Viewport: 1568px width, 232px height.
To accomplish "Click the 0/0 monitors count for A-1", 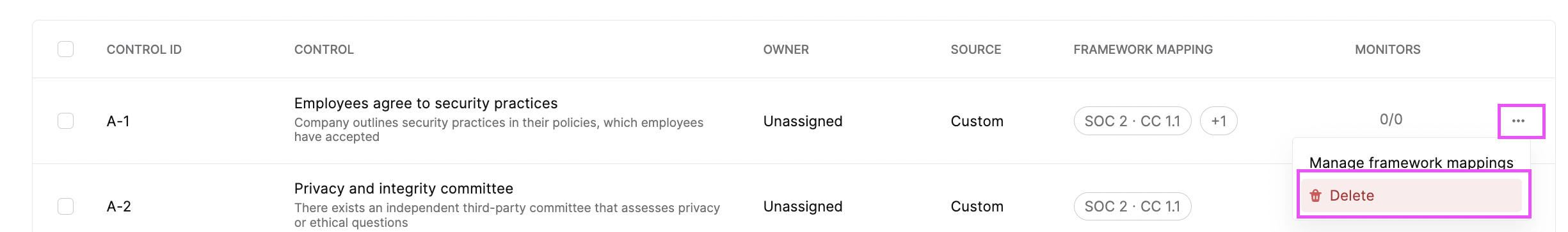I will [x=1391, y=119].
